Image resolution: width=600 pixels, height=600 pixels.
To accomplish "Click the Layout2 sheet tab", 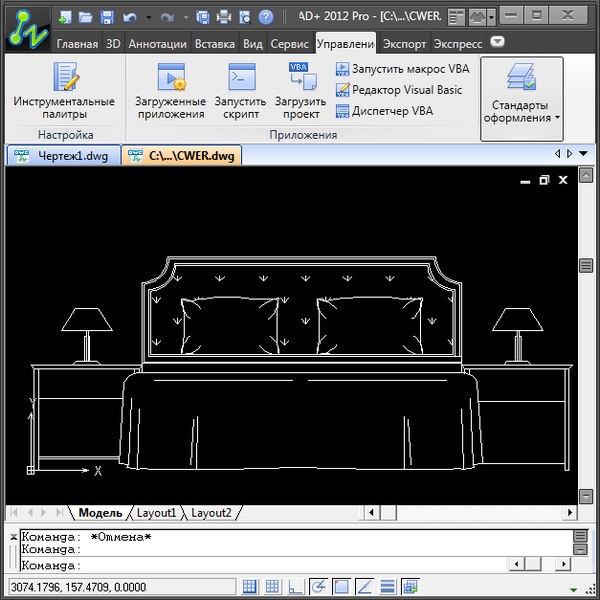I will (211, 513).
